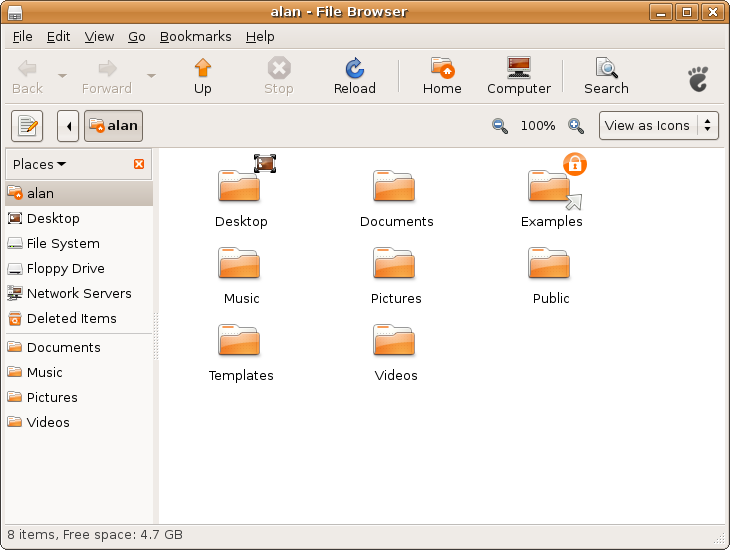Click the alan path bar button

[113, 126]
